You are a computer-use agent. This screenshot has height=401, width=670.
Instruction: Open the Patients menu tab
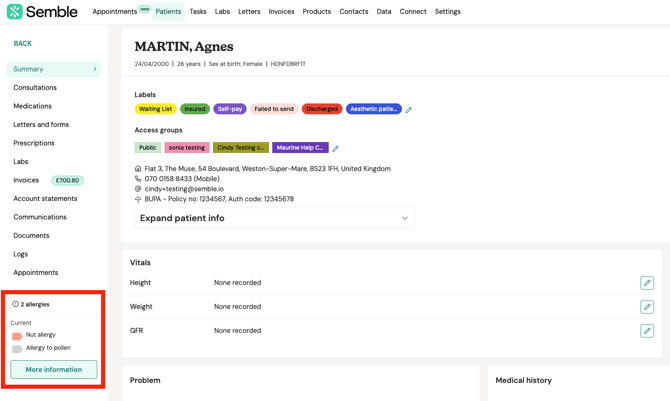(168, 12)
